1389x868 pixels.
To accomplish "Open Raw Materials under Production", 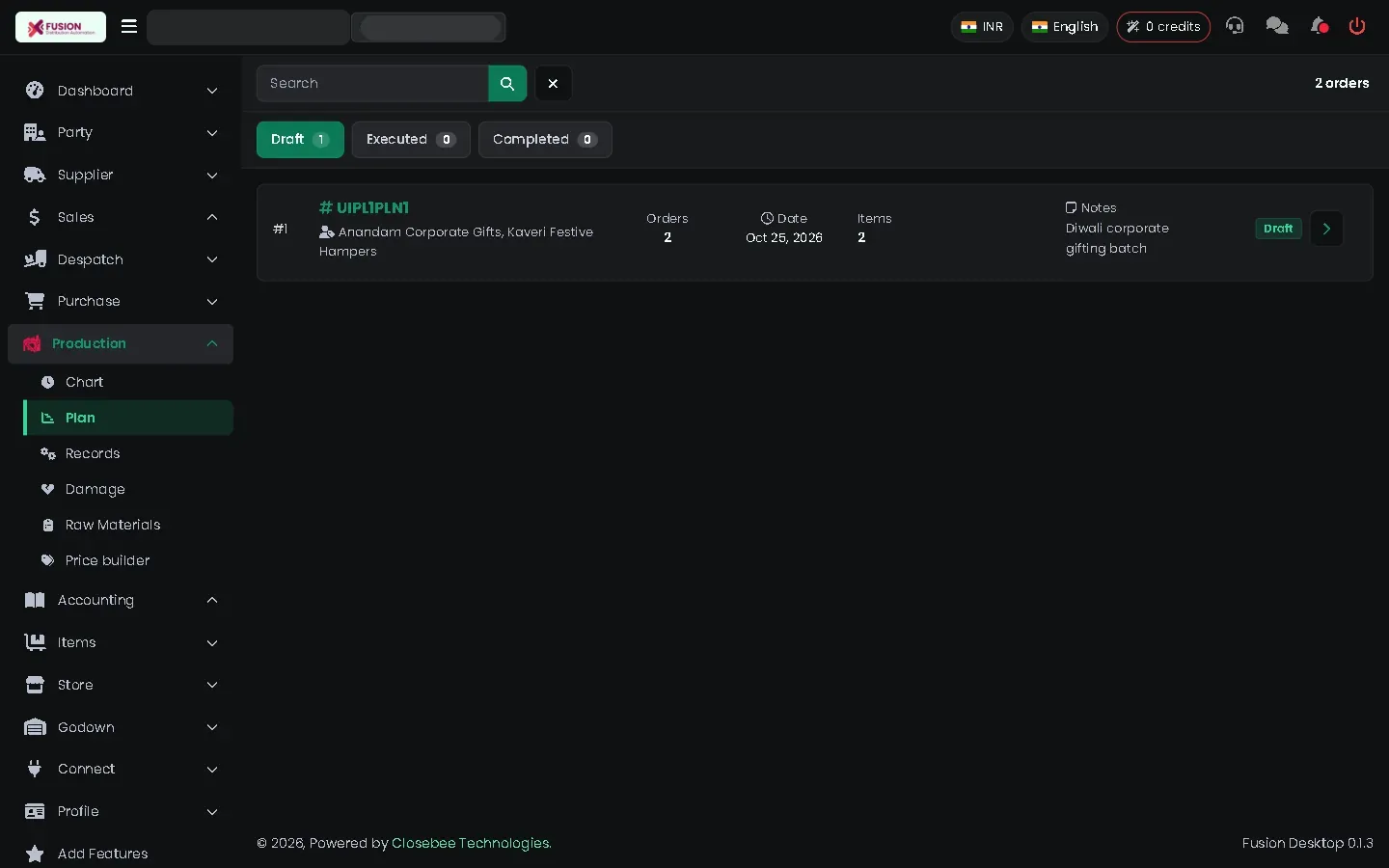I will tap(128, 525).
